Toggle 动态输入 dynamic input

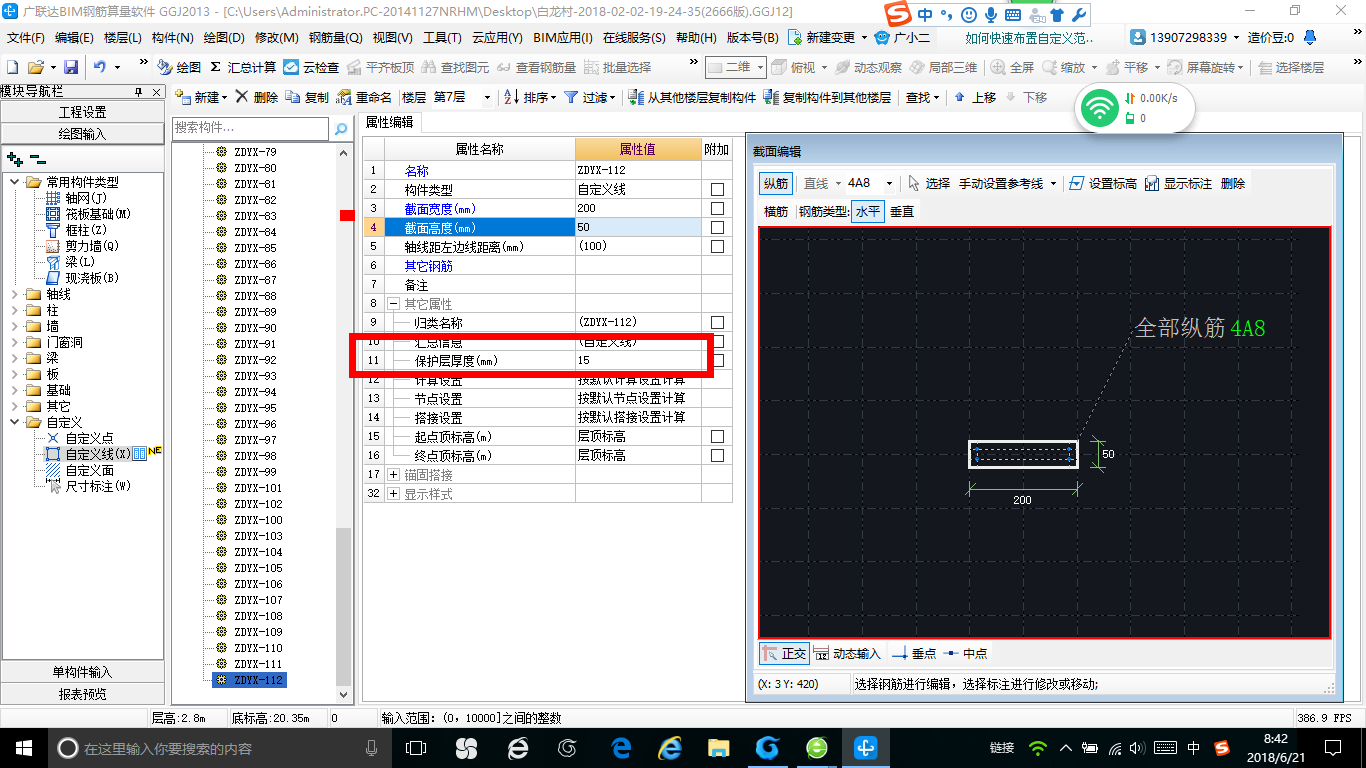(848, 653)
